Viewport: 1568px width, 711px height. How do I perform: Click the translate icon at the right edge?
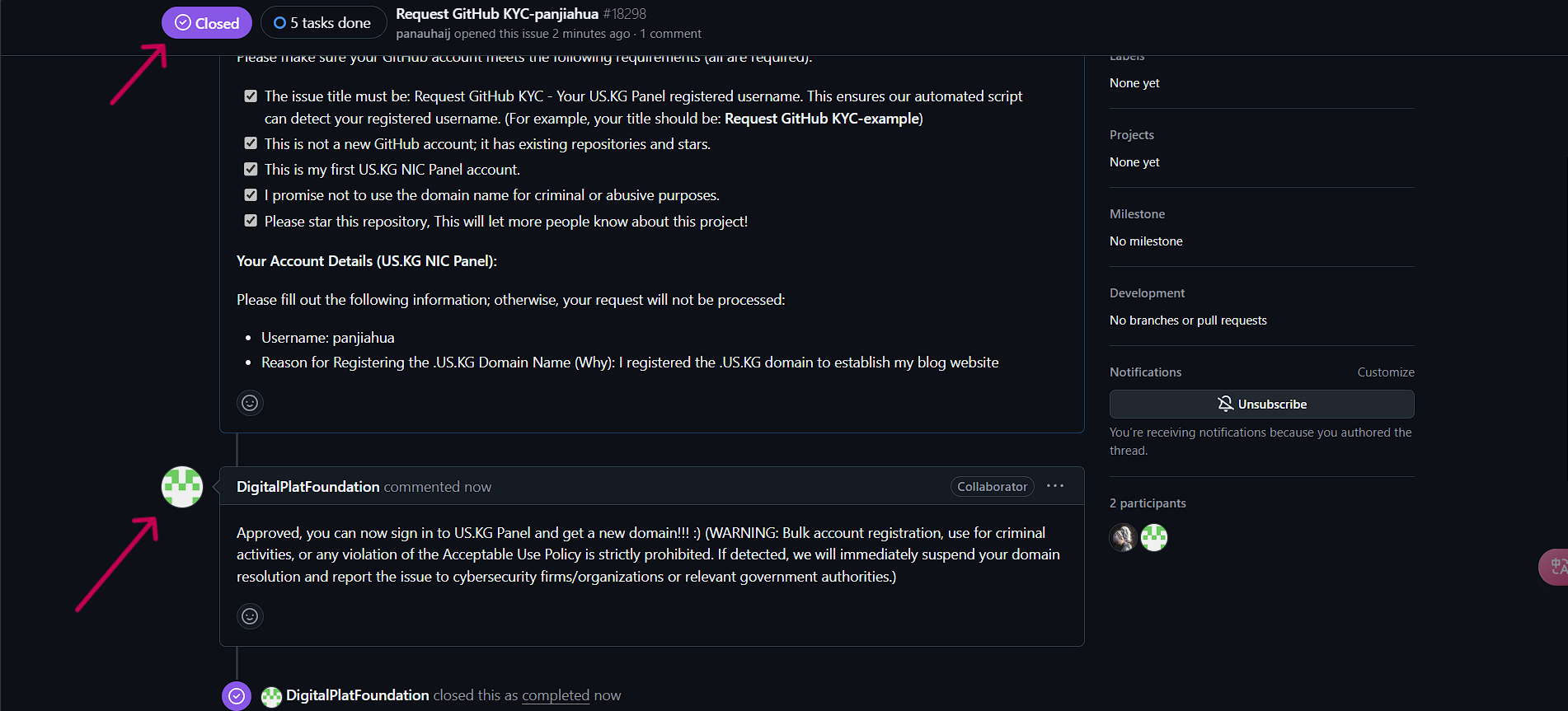pyautogui.click(x=1555, y=567)
